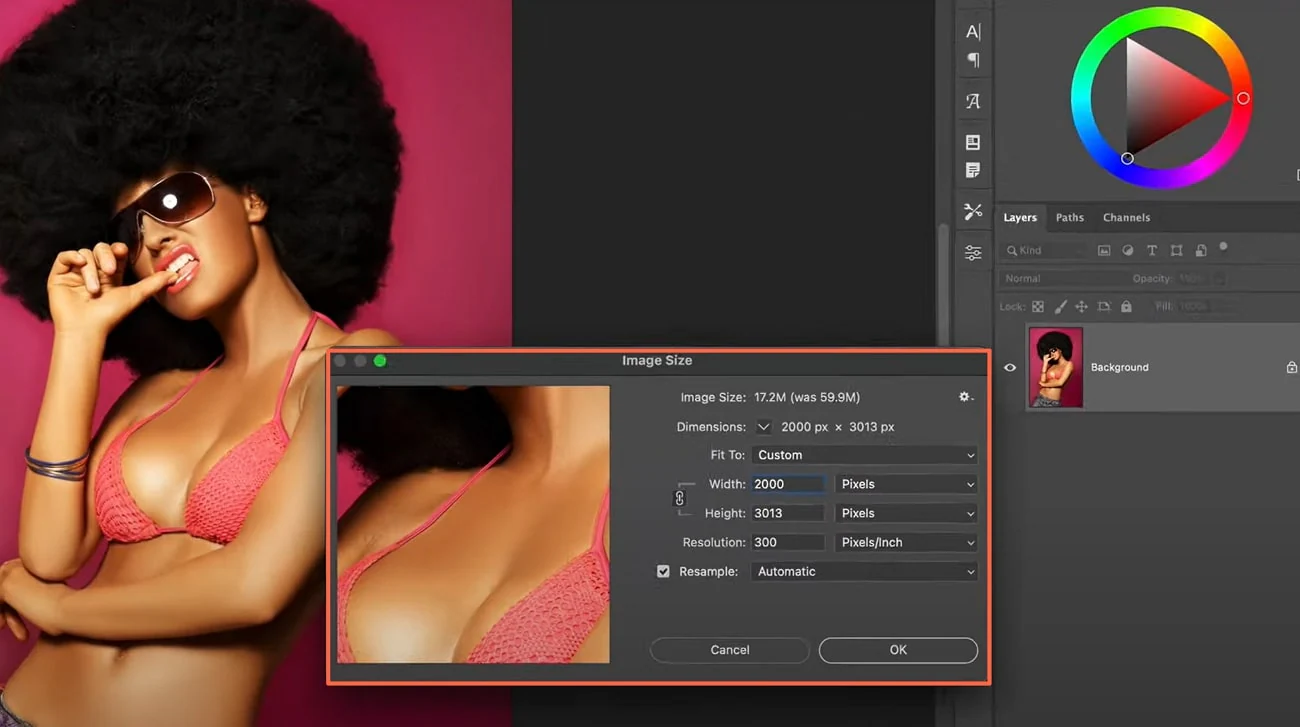Confirm resize with OK button
1300x727 pixels.
(898, 650)
